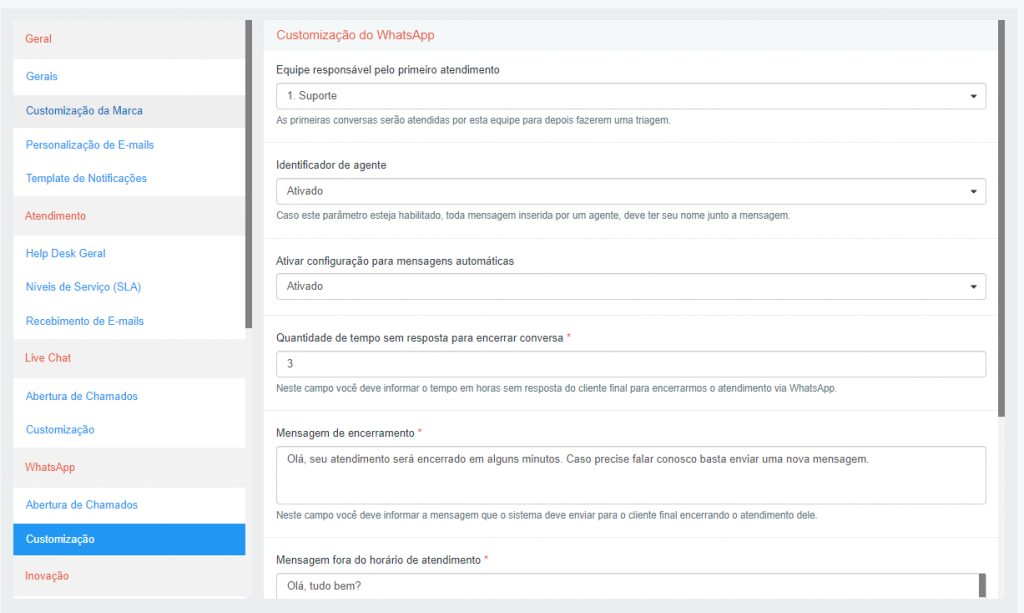Click the Geral section header
The width and height of the screenshot is (1024, 613).
(x=38, y=39)
